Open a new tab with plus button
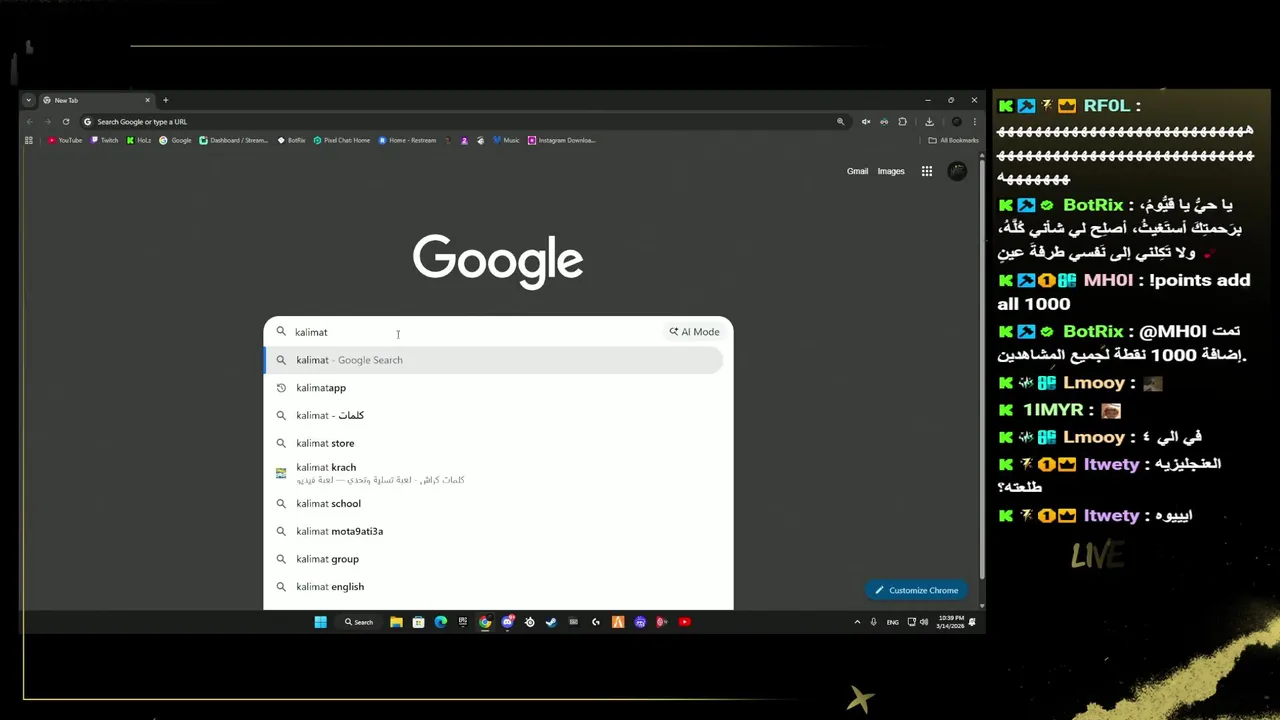Viewport: 1280px width, 720px height. coord(165,100)
